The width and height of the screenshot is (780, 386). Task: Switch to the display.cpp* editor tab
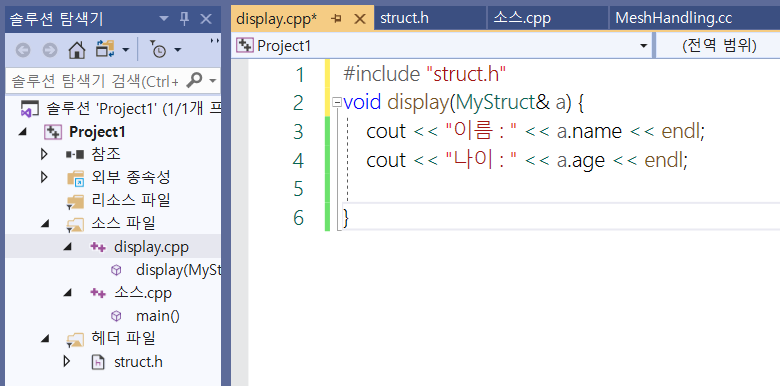pyautogui.click(x=277, y=19)
